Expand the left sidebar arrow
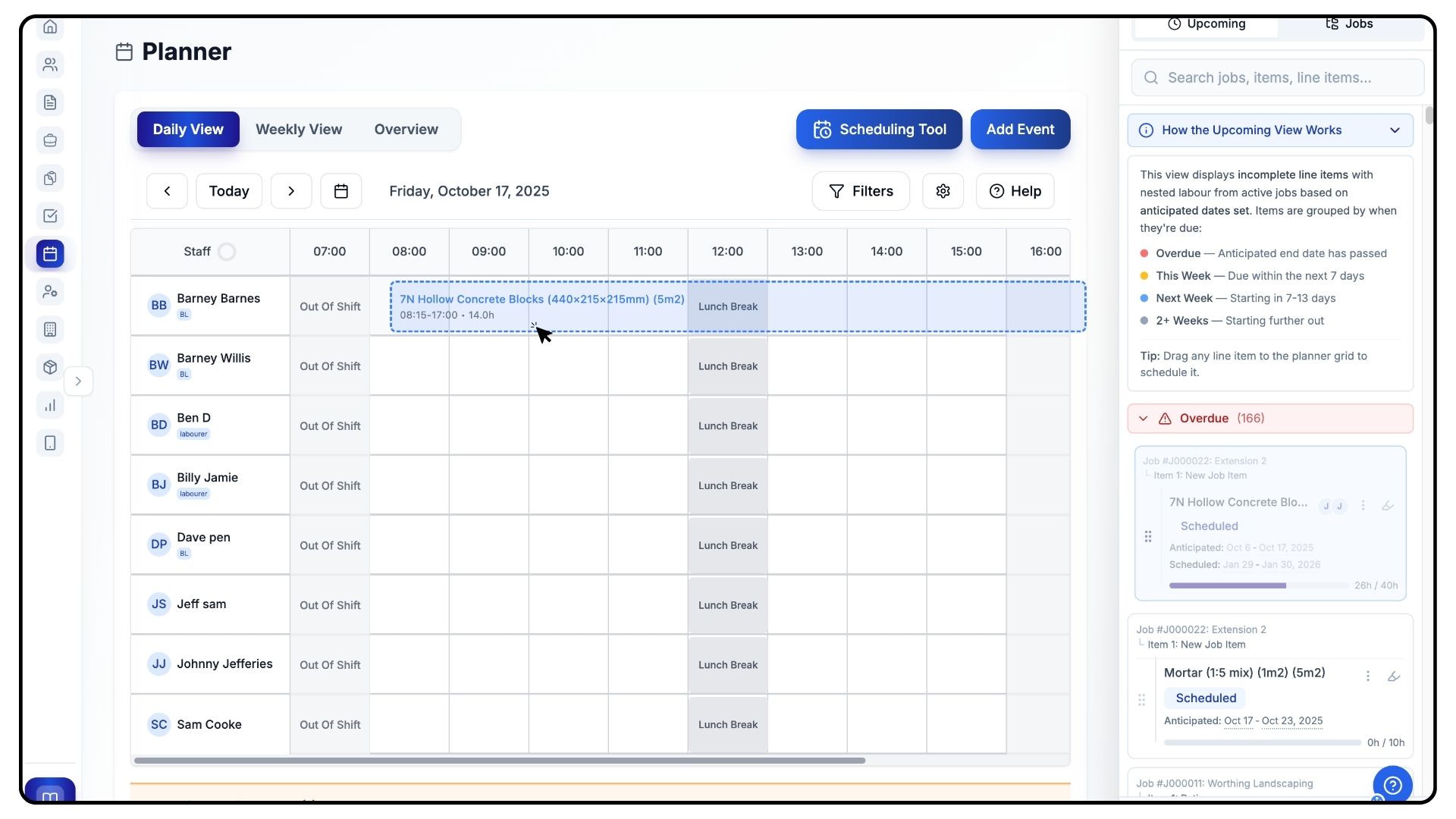This screenshot has height=819, width=1456. click(78, 381)
